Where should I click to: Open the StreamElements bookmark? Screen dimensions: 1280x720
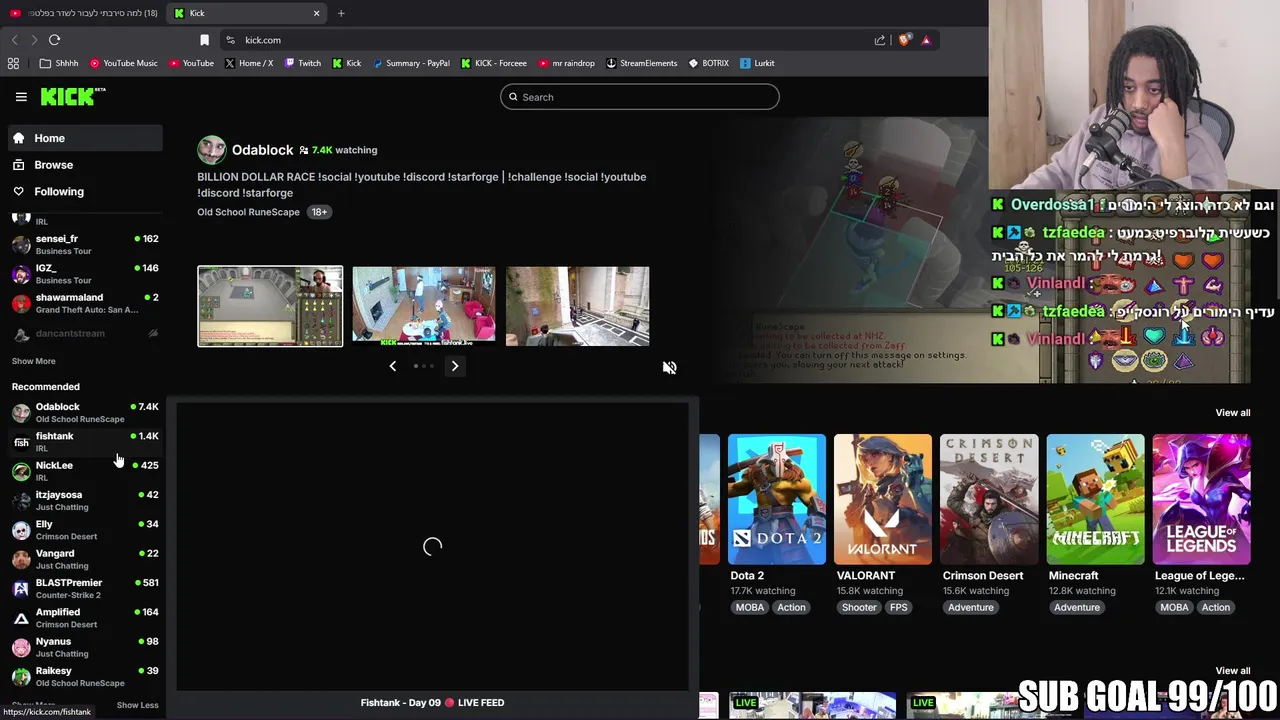coord(641,63)
